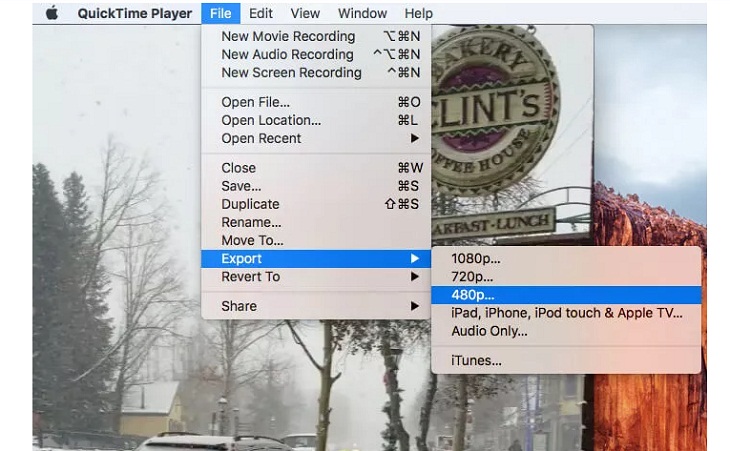Image resolution: width=730 pixels, height=451 pixels.
Task: Expand the Share submenu
Action: [x=316, y=306]
